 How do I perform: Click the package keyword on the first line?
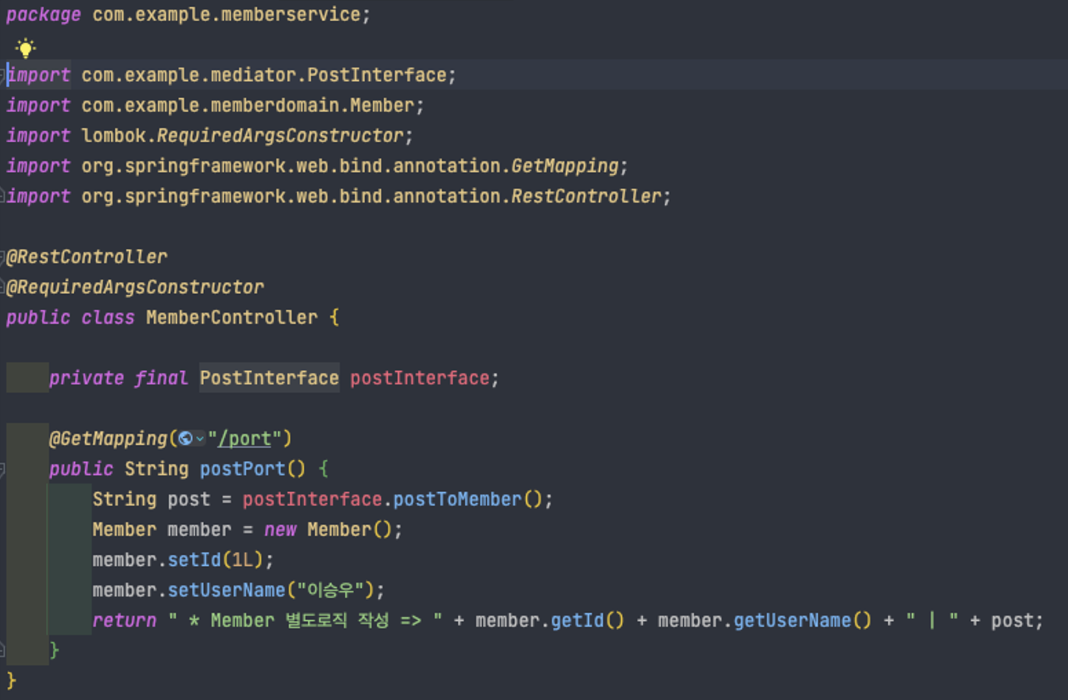click(44, 14)
